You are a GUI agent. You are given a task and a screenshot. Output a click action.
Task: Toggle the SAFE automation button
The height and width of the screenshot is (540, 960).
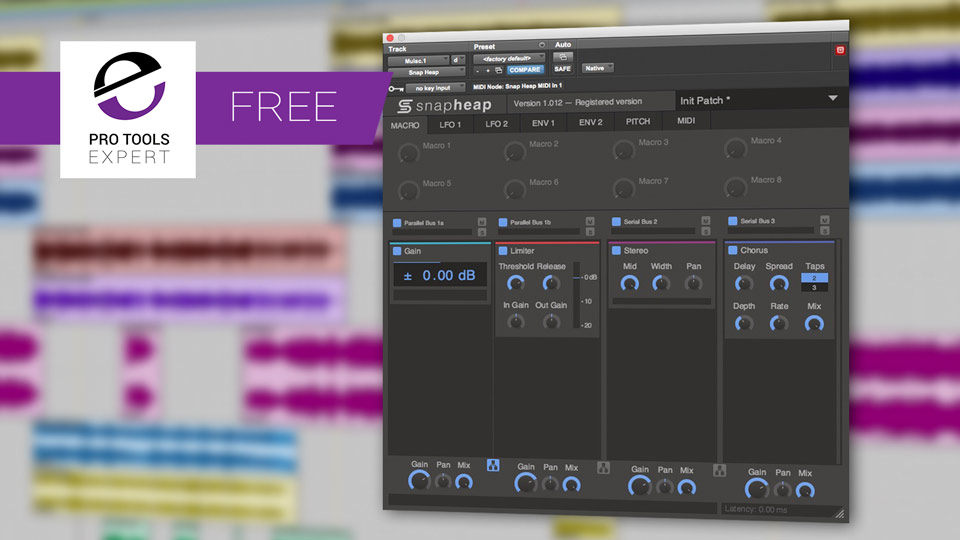pos(562,69)
